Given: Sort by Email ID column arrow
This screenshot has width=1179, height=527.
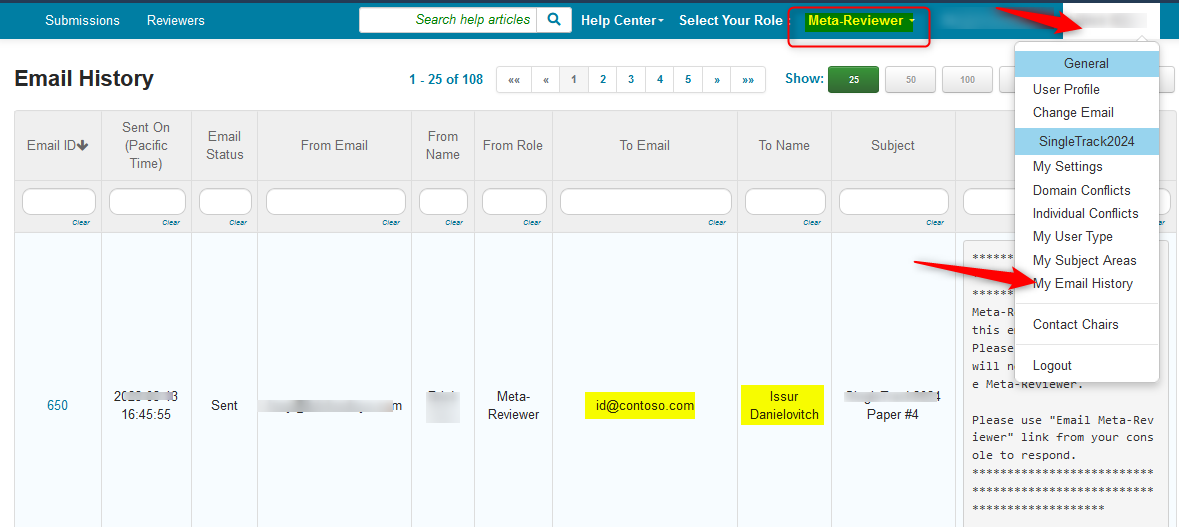Looking at the screenshot, I should 82,146.
